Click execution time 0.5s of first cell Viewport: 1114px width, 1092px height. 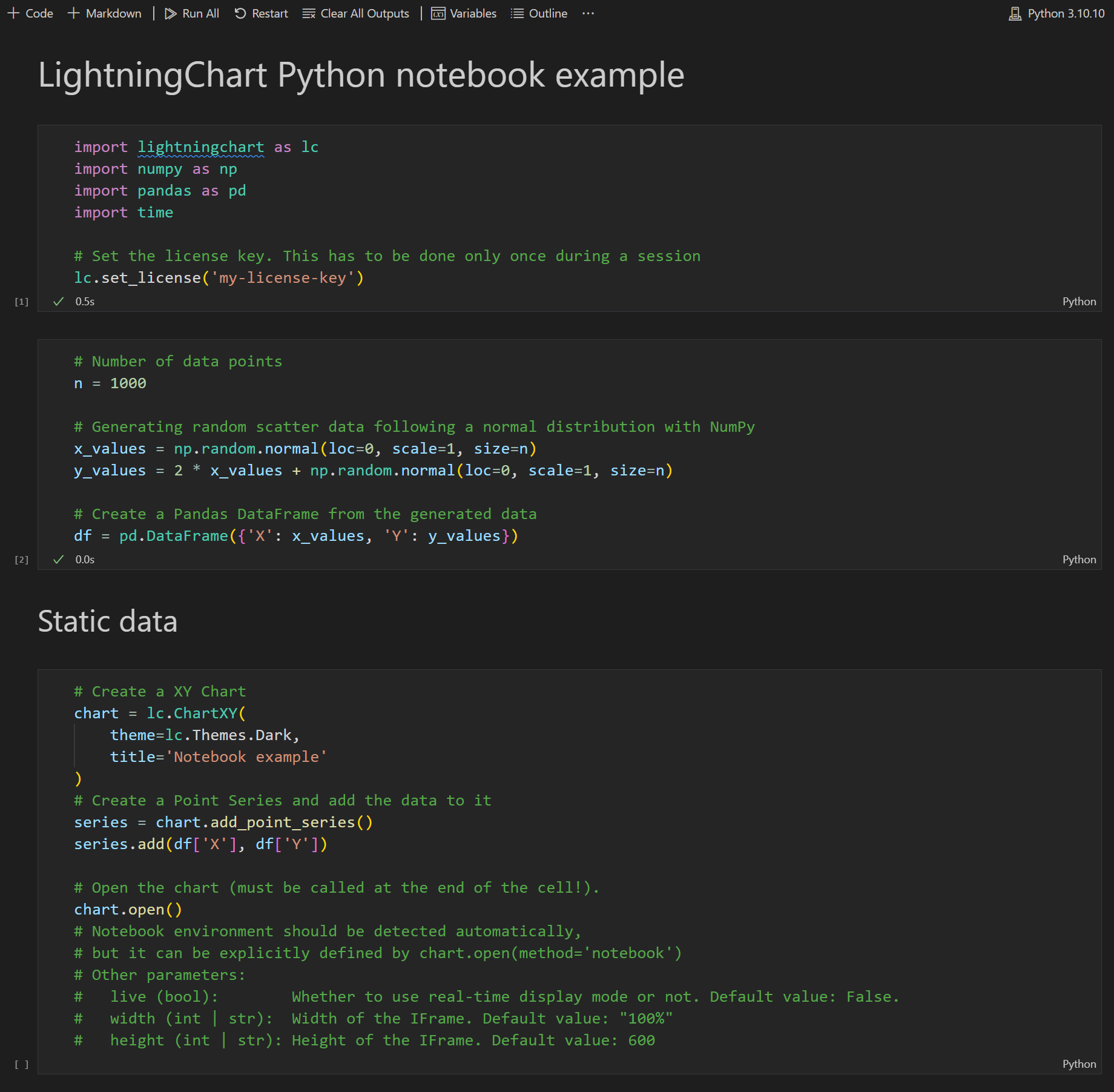coord(85,302)
